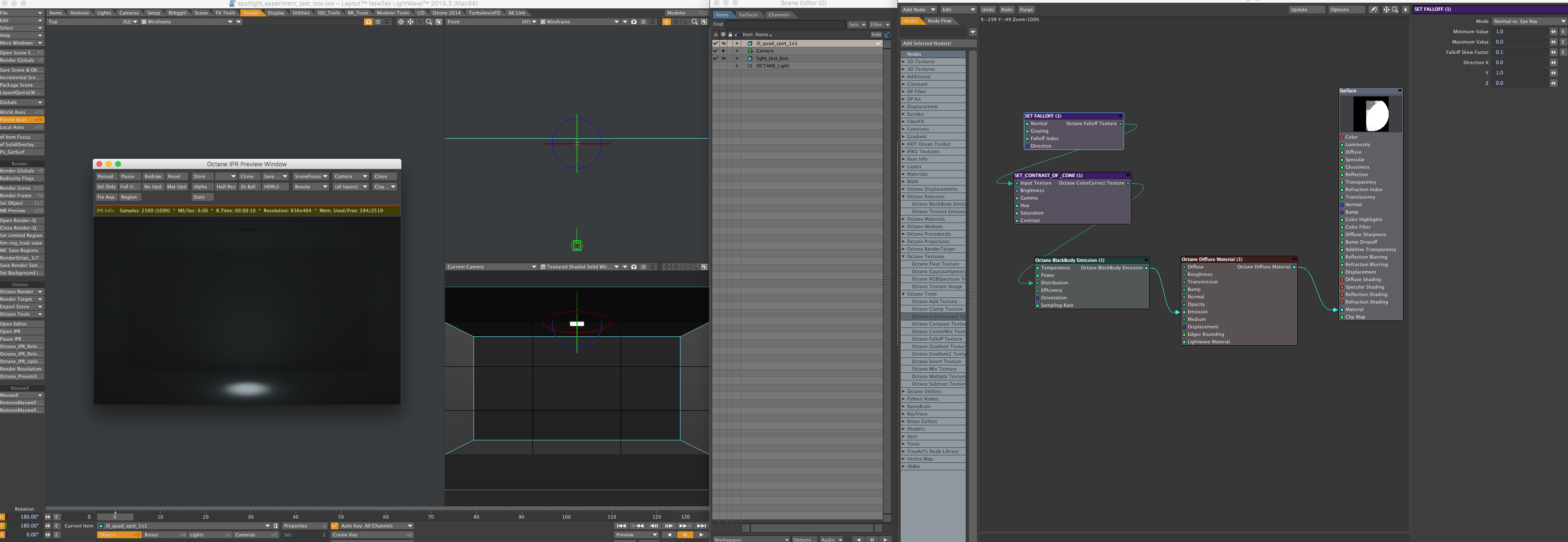
Task: Toggle the Auto Key checkbox
Action: 334,526
